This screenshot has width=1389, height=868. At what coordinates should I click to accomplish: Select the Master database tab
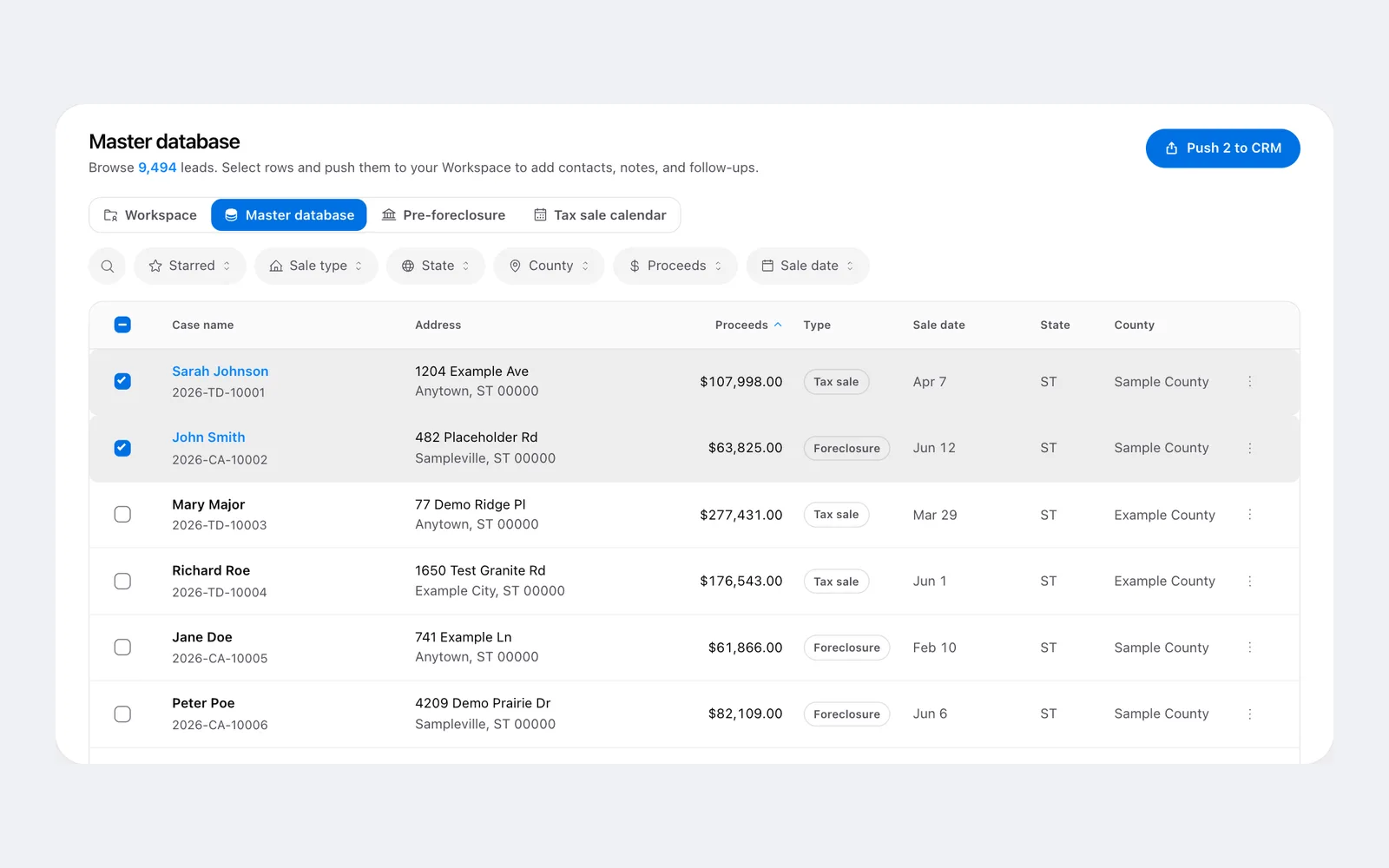(289, 215)
